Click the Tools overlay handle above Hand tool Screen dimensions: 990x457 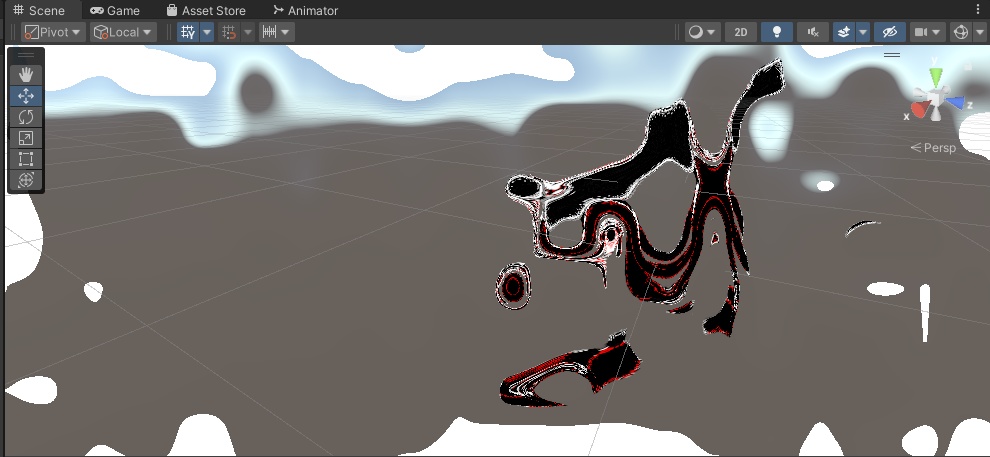click(26, 55)
